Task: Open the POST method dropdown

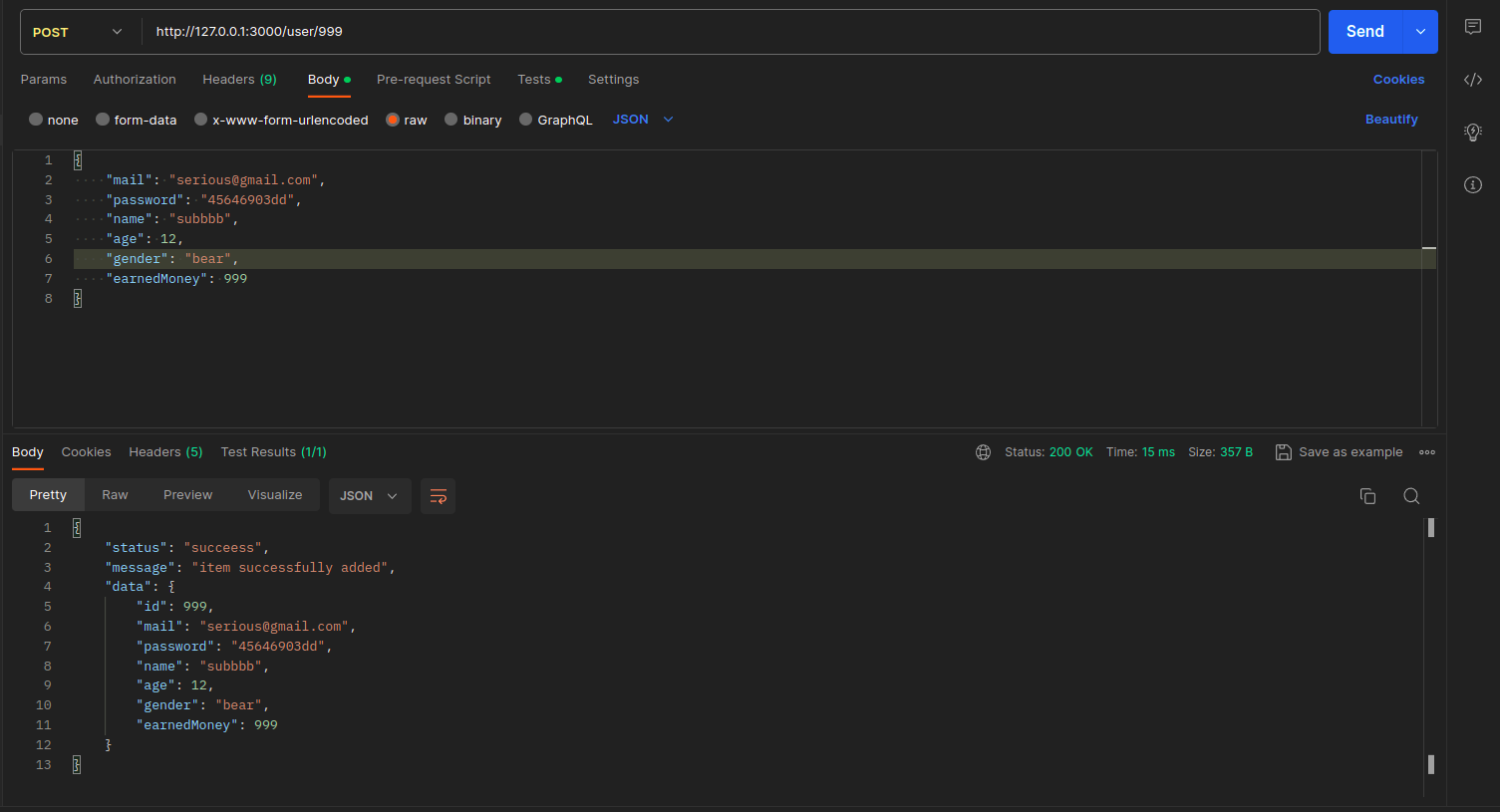Action: pos(78,32)
